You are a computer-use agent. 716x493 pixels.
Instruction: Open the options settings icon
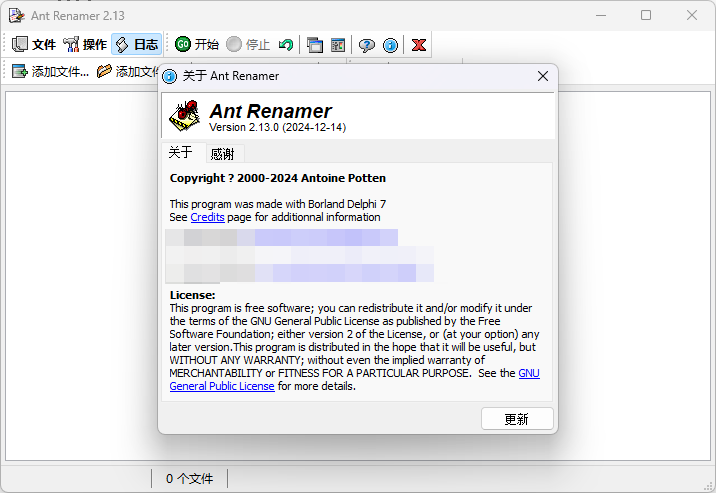338,45
